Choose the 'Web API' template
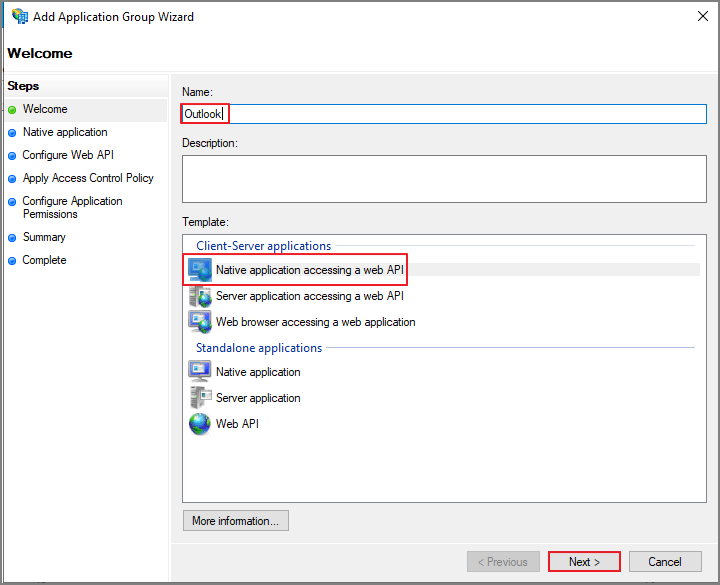 click(x=237, y=423)
